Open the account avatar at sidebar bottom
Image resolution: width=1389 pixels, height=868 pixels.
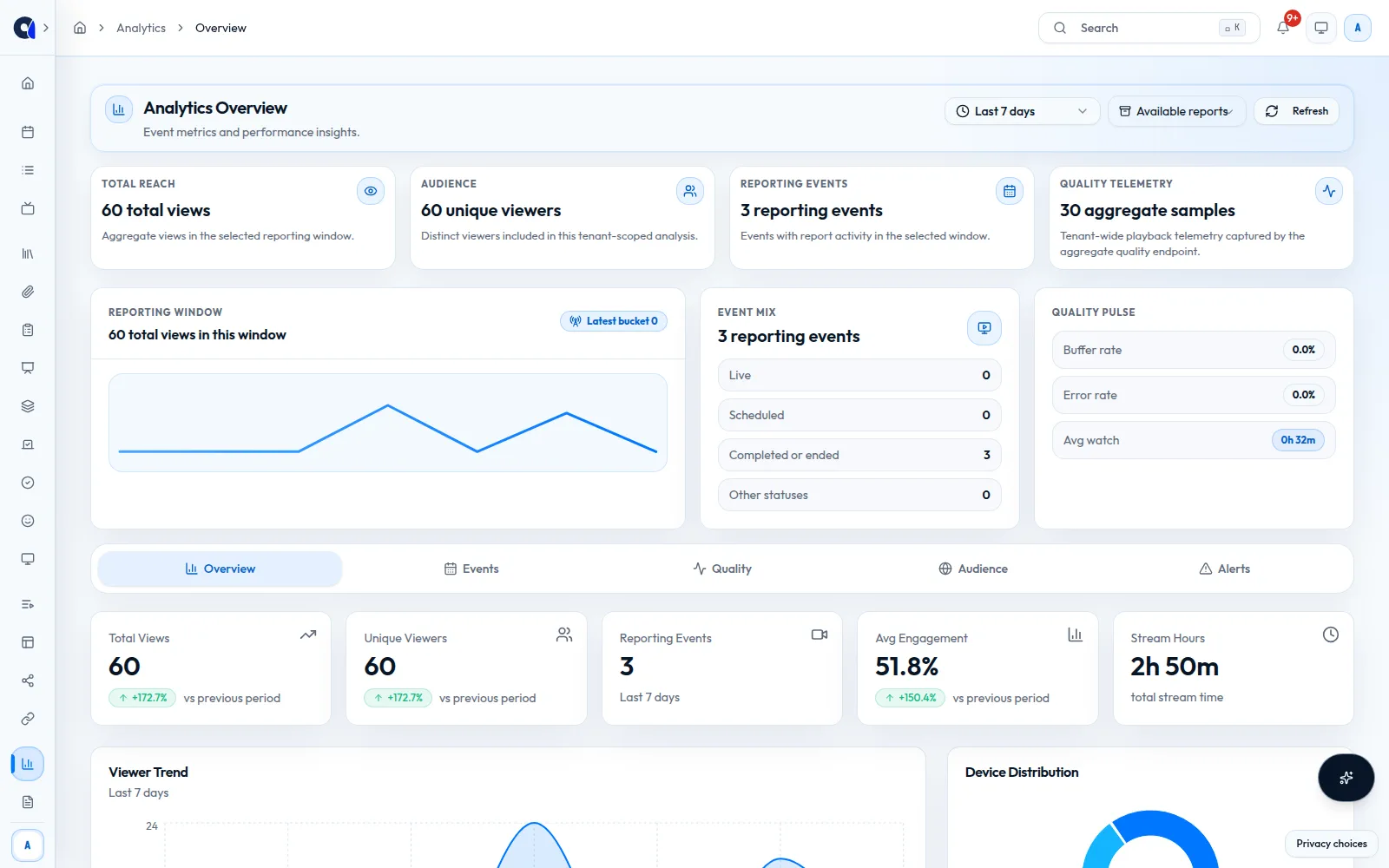pyautogui.click(x=28, y=845)
